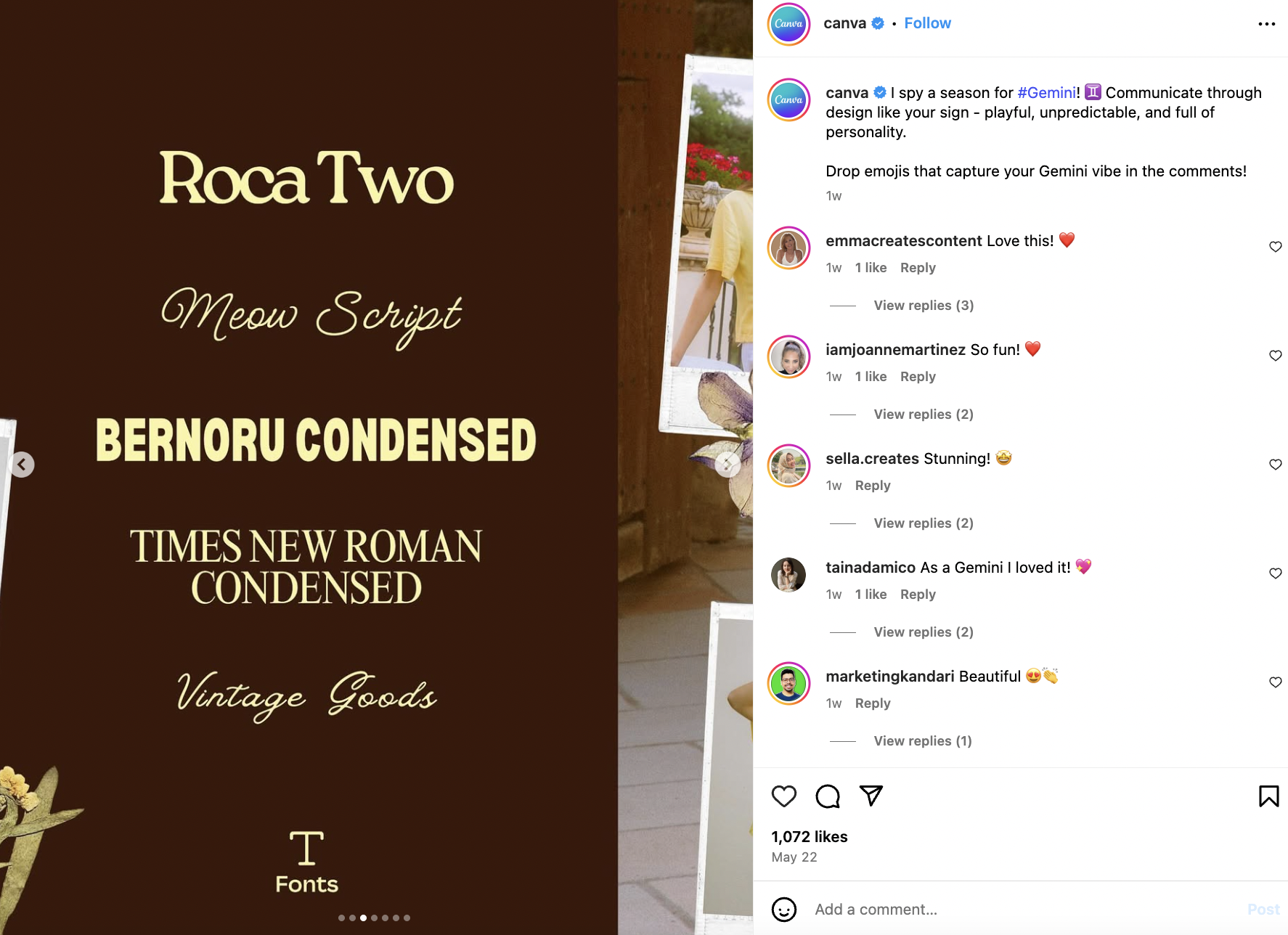The image size is (1288, 935).
Task: Share post using paper plane icon
Action: coord(871,796)
